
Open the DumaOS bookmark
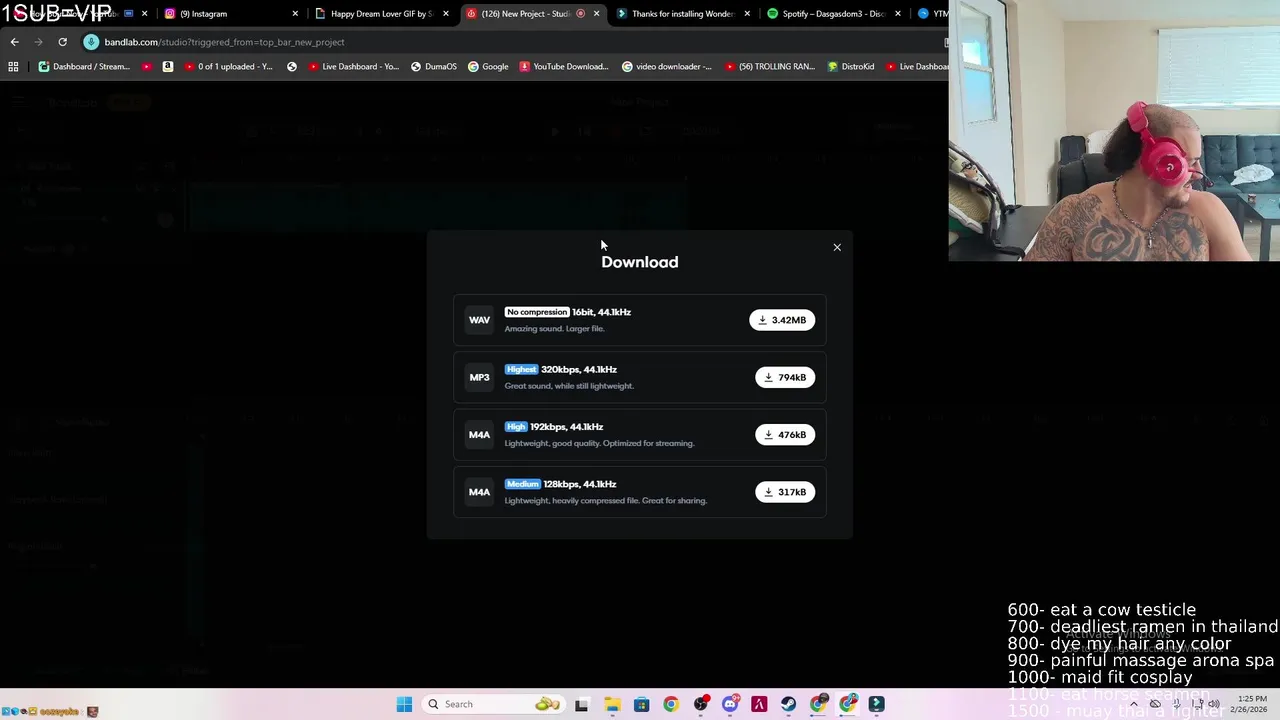(433, 67)
